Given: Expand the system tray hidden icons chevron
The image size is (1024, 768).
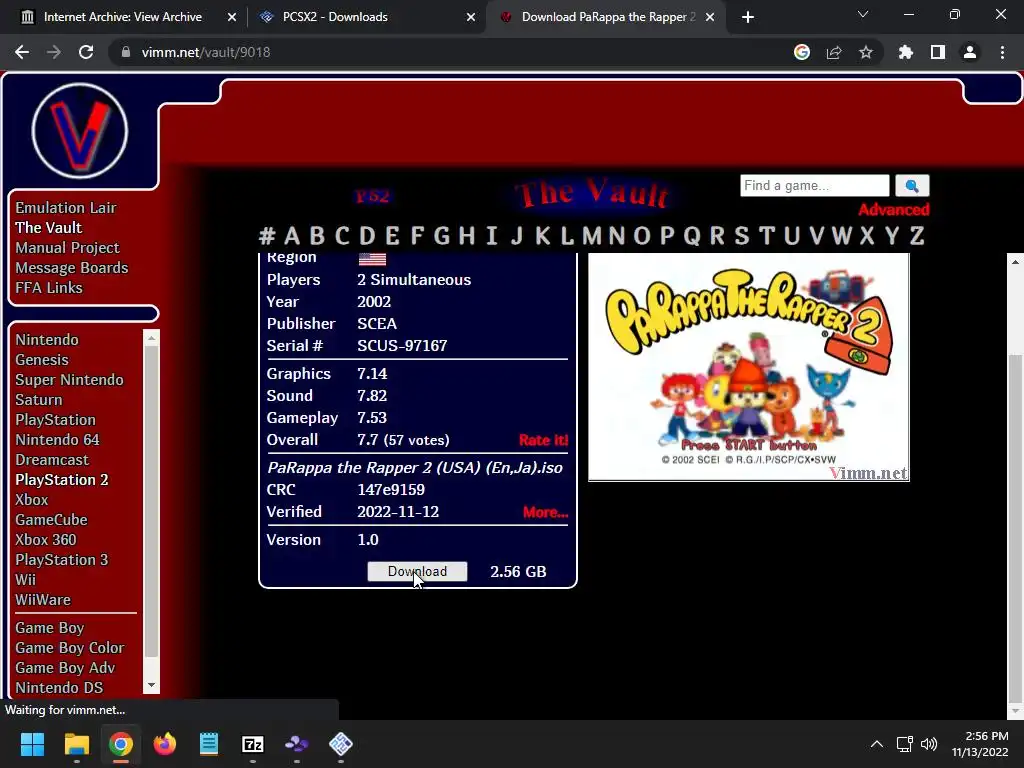Looking at the screenshot, I should [x=876, y=744].
